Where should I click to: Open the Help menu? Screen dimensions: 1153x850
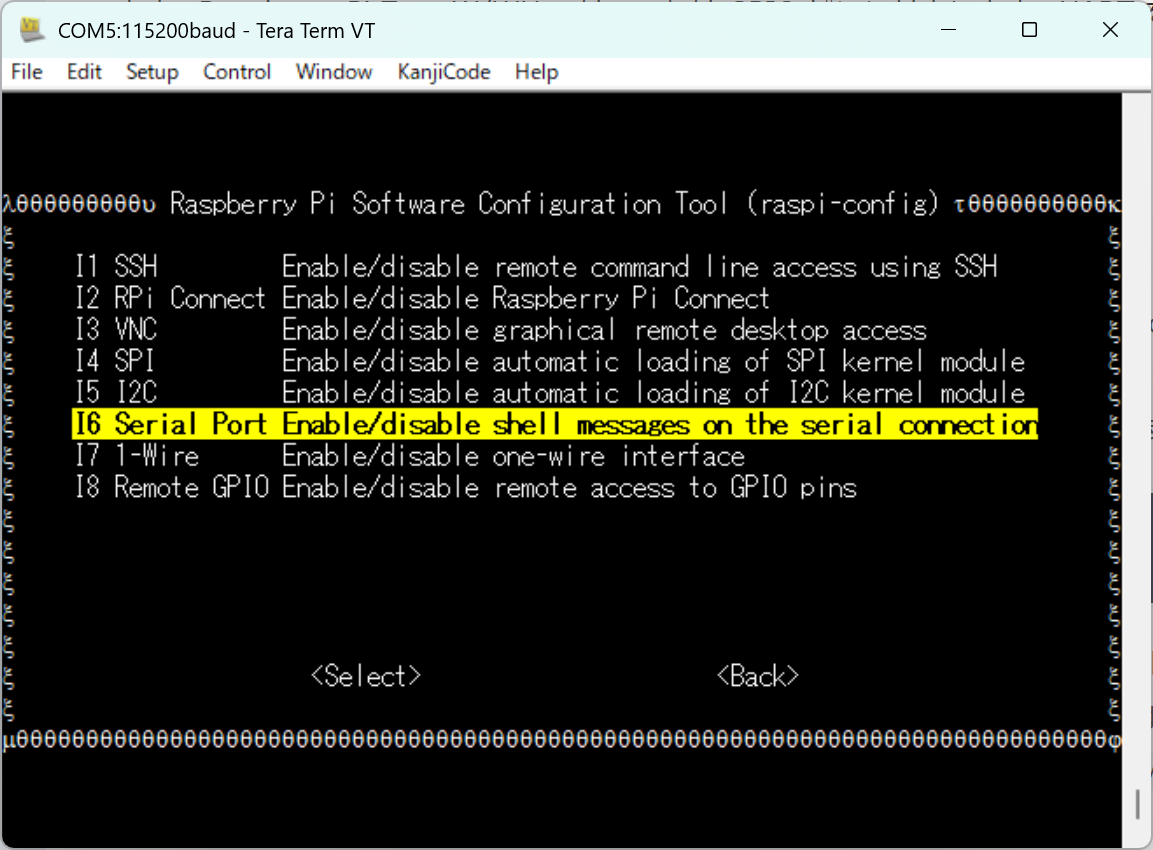[536, 72]
